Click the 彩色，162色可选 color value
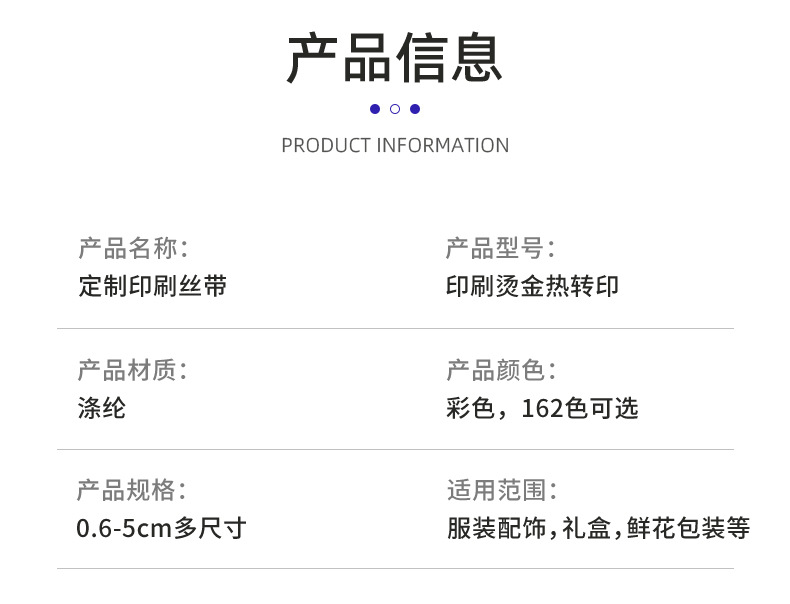This screenshot has height=604, width=790. click(x=542, y=408)
